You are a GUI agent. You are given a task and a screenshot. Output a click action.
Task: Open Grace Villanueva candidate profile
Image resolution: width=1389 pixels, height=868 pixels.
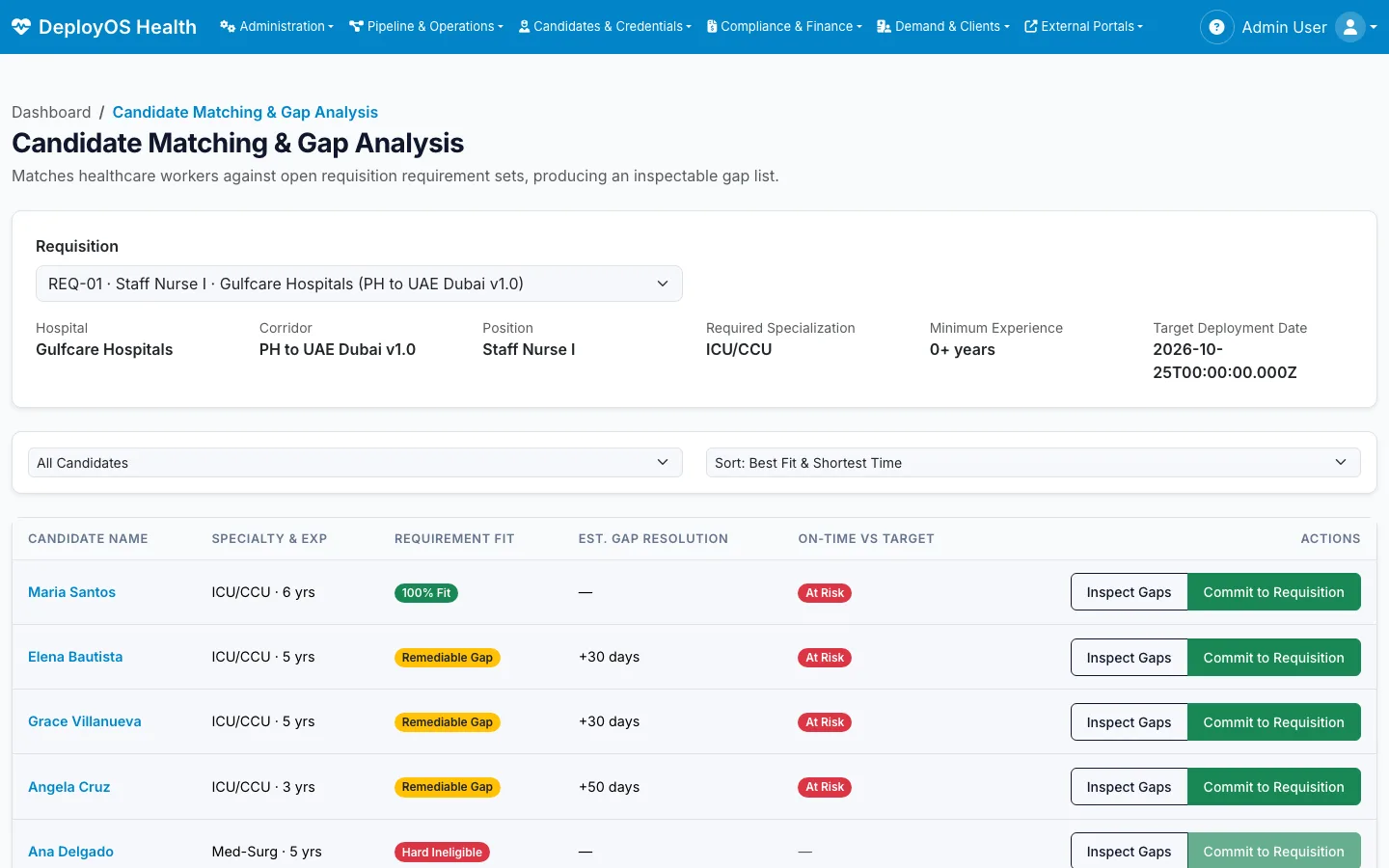pyautogui.click(x=85, y=721)
